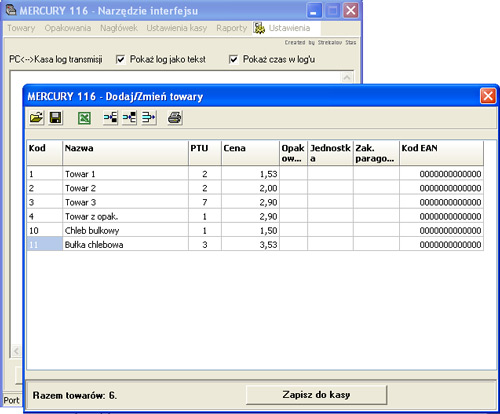Select the 'Towar z opak.' cell

125,216
